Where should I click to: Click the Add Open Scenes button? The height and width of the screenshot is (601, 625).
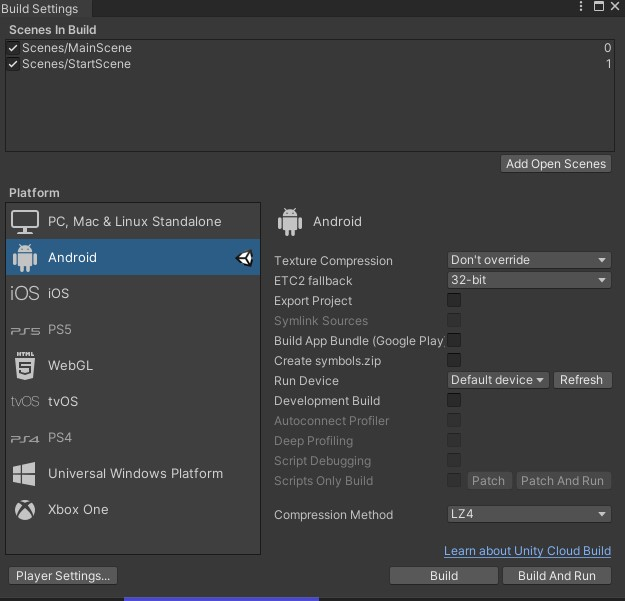pos(556,164)
